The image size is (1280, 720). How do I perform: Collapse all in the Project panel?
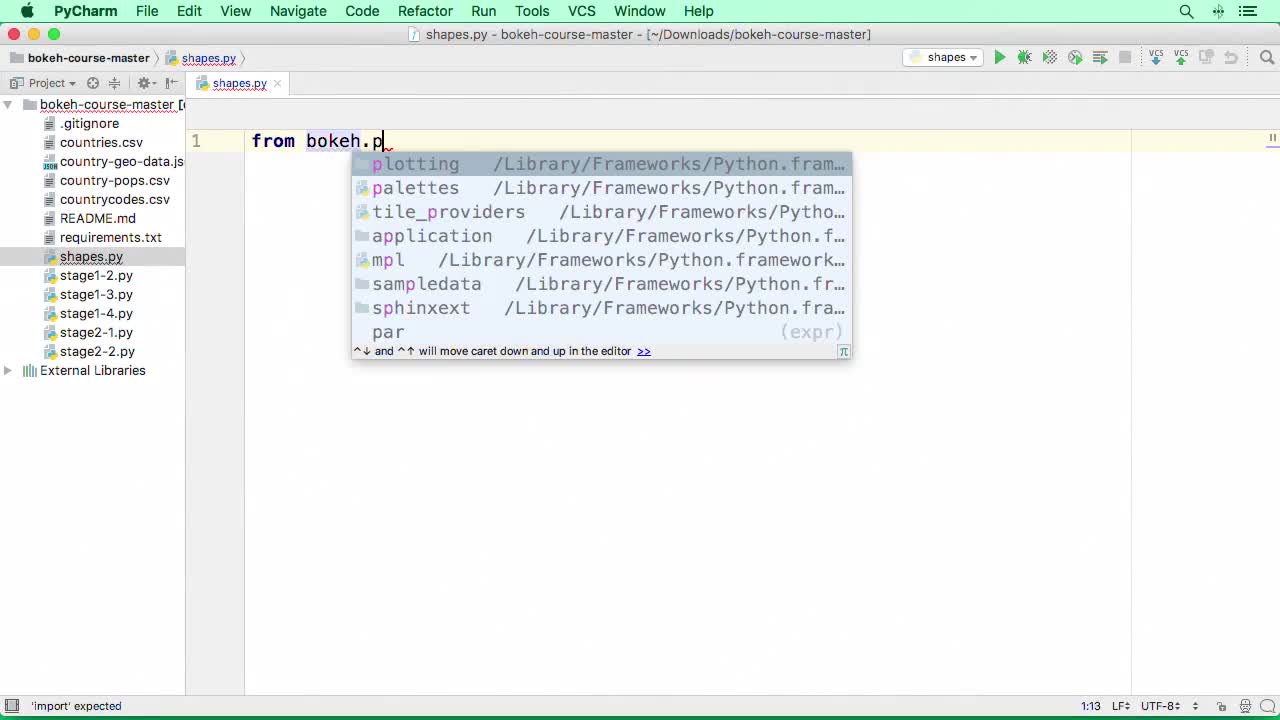[114, 83]
